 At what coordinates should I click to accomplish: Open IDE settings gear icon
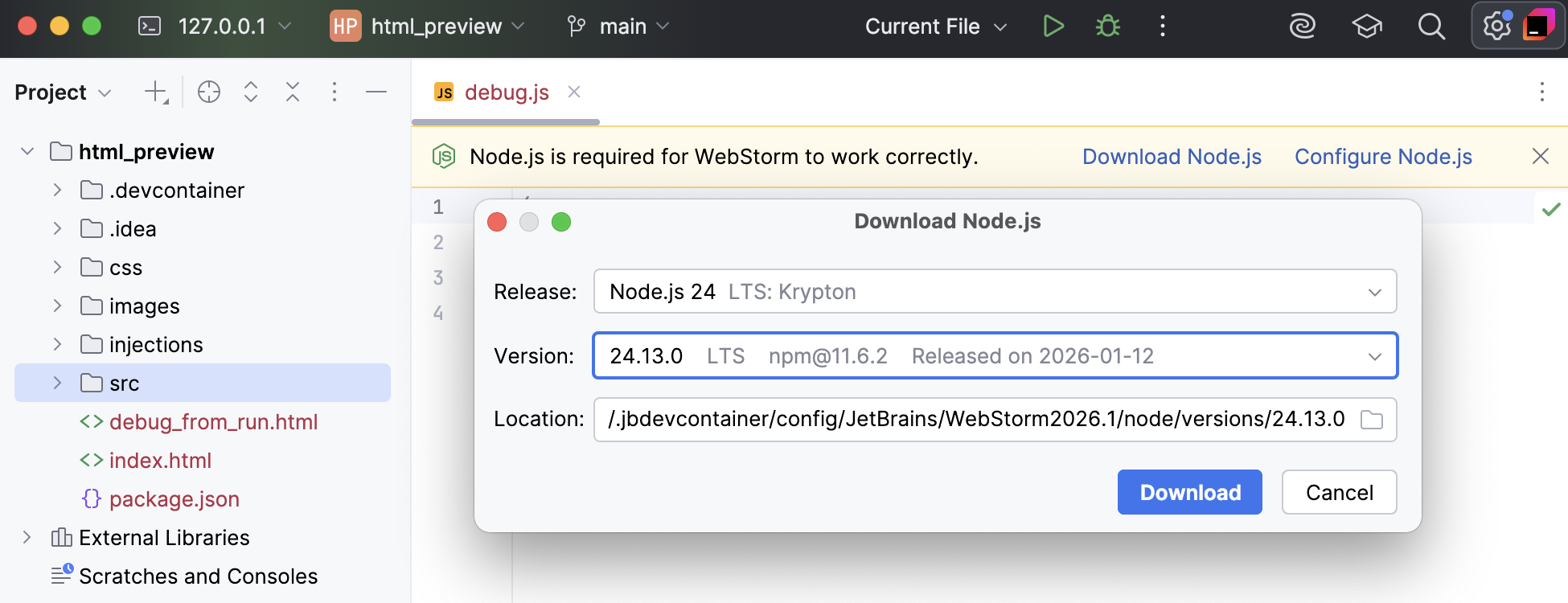pyautogui.click(x=1496, y=27)
